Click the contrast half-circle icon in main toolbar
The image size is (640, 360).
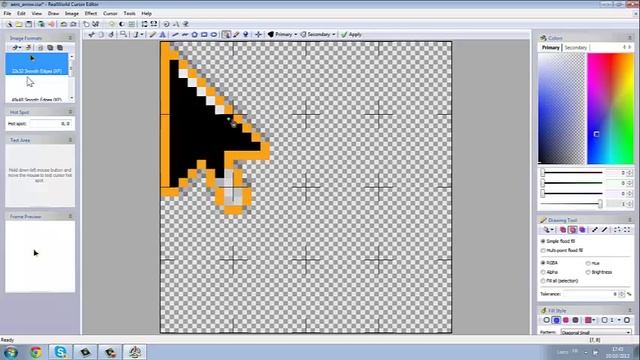coord(122,24)
